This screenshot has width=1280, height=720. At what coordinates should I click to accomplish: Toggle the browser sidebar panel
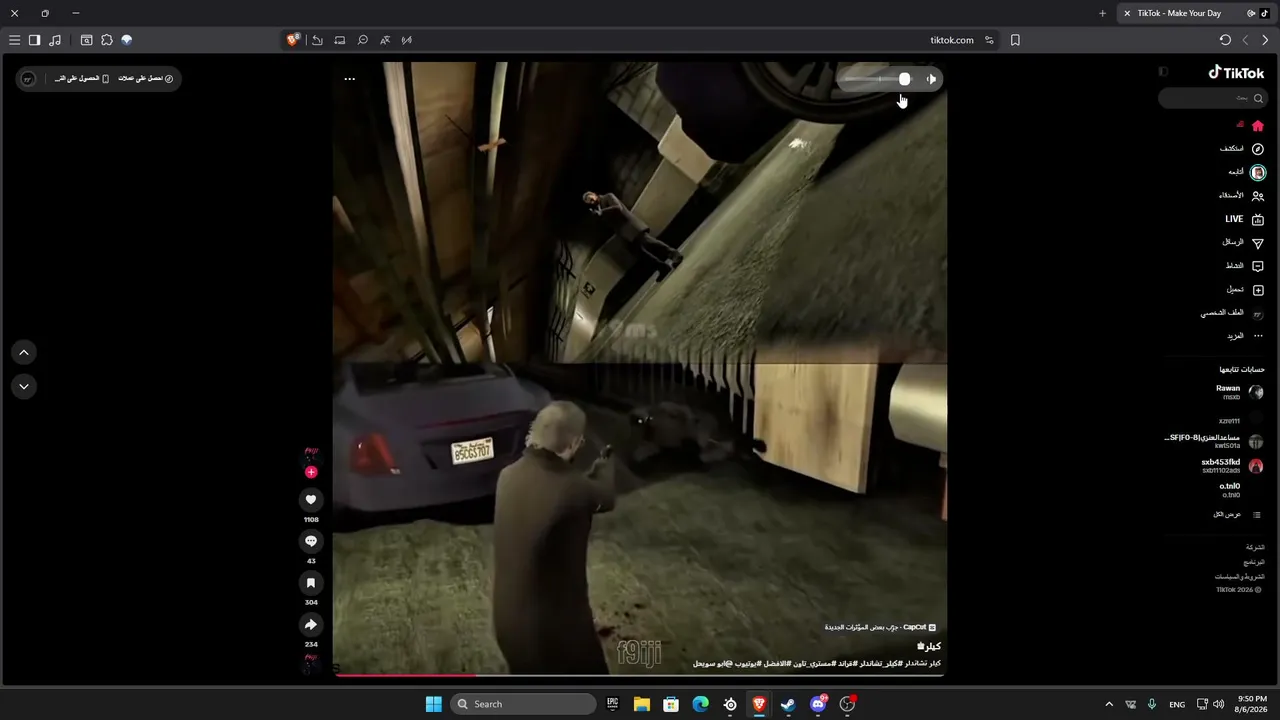(34, 40)
